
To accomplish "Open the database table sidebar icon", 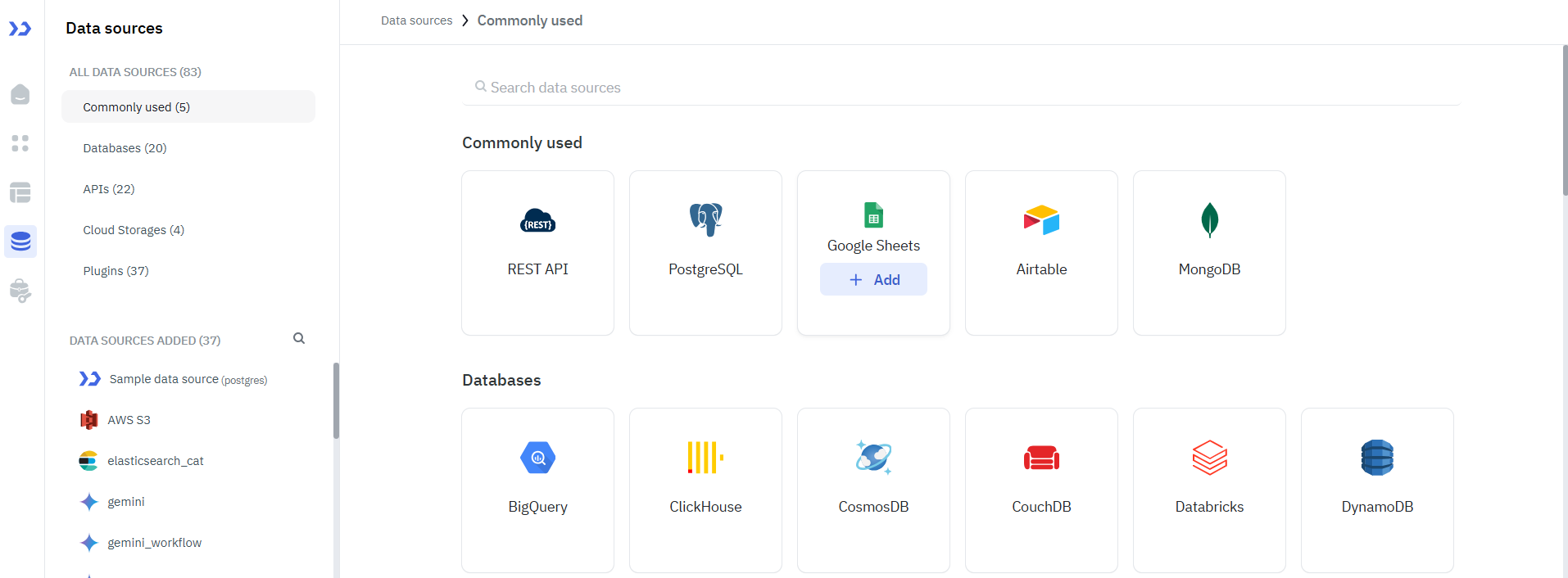I will tap(20, 192).
